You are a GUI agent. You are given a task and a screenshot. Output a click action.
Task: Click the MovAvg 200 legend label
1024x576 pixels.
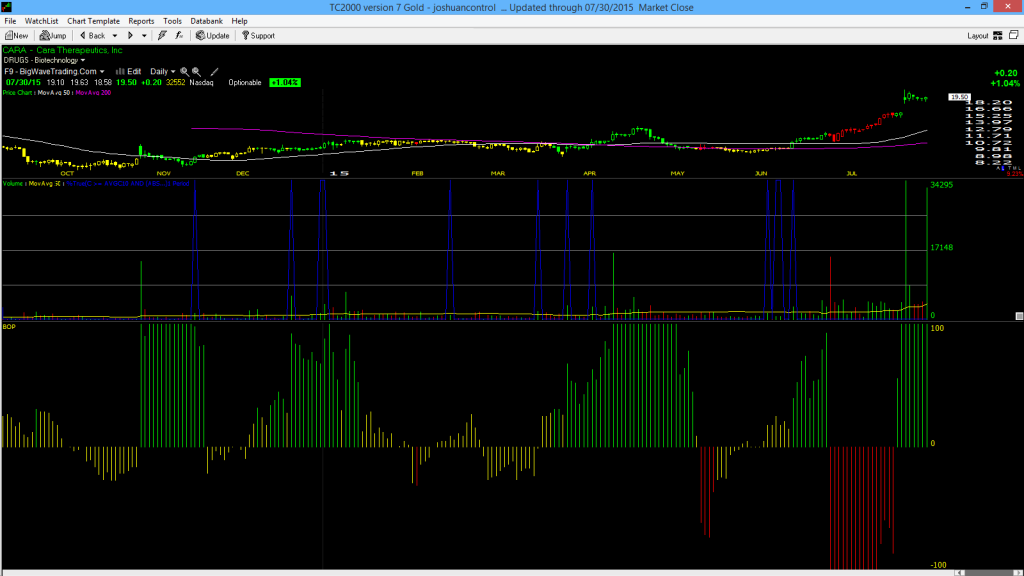click(x=93, y=93)
